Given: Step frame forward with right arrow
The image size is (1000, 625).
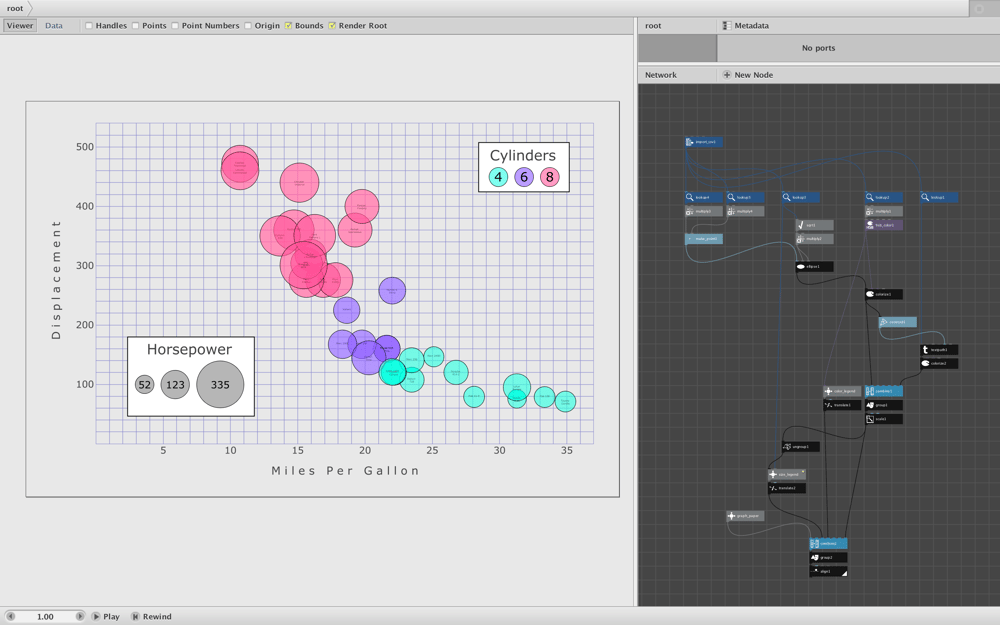Looking at the screenshot, I should pos(80,617).
